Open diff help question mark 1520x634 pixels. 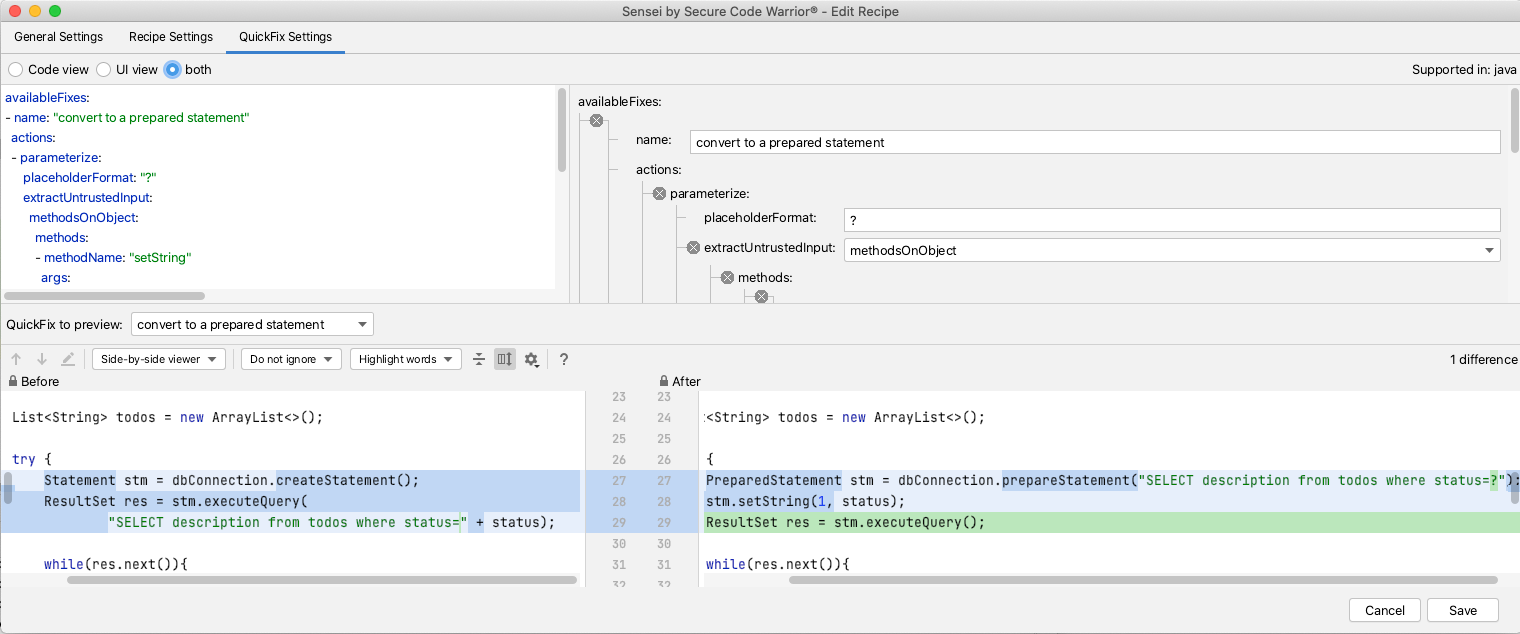pos(564,359)
